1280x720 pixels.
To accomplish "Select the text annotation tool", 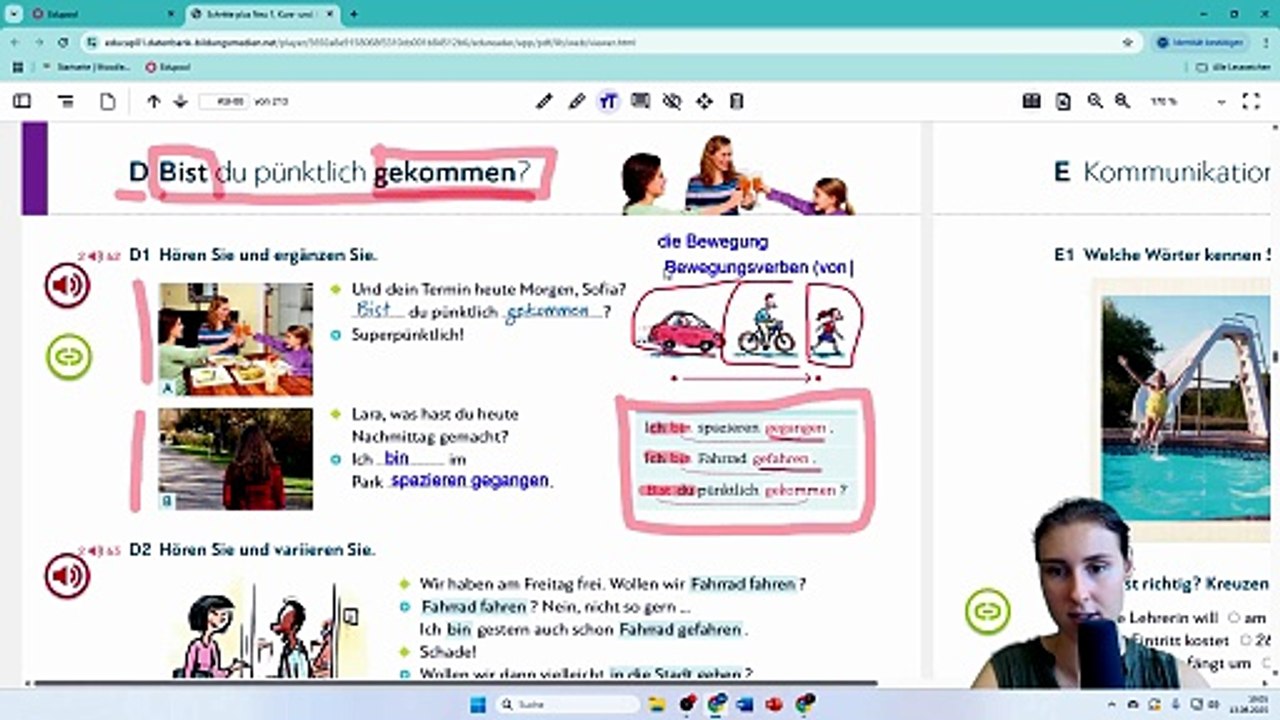I will [608, 101].
